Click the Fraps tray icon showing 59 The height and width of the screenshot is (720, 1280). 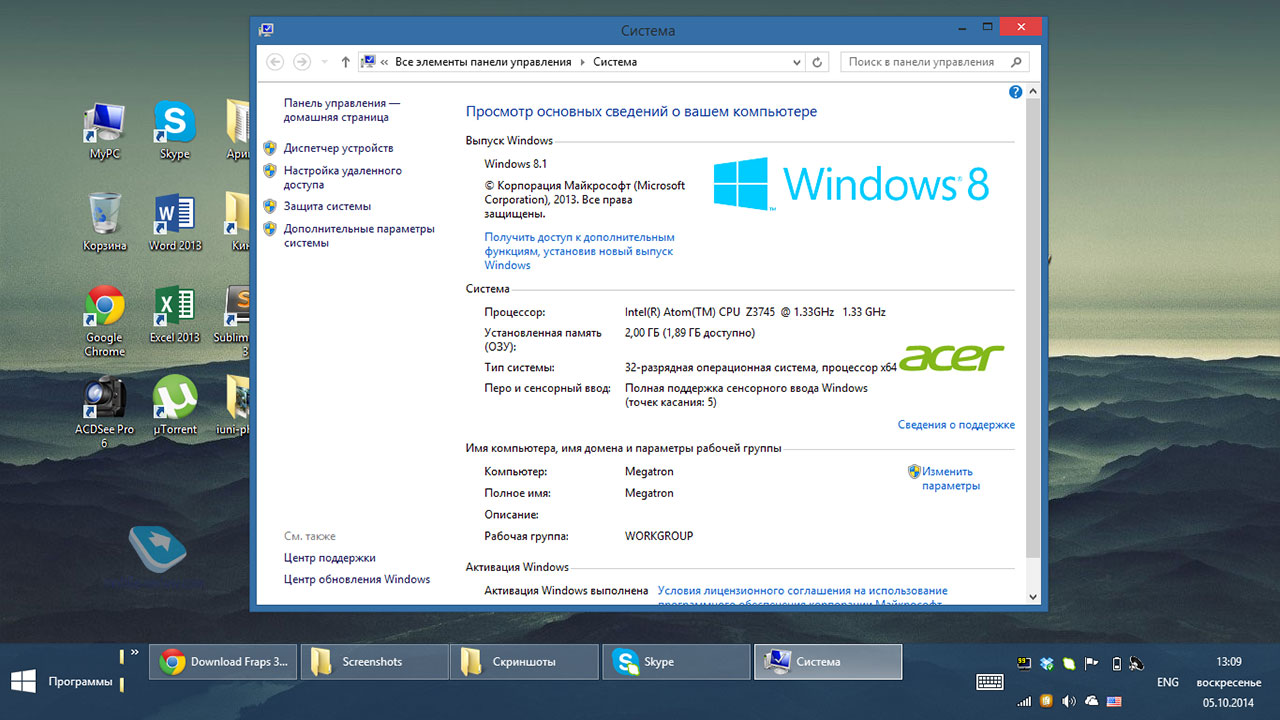pos(1025,663)
